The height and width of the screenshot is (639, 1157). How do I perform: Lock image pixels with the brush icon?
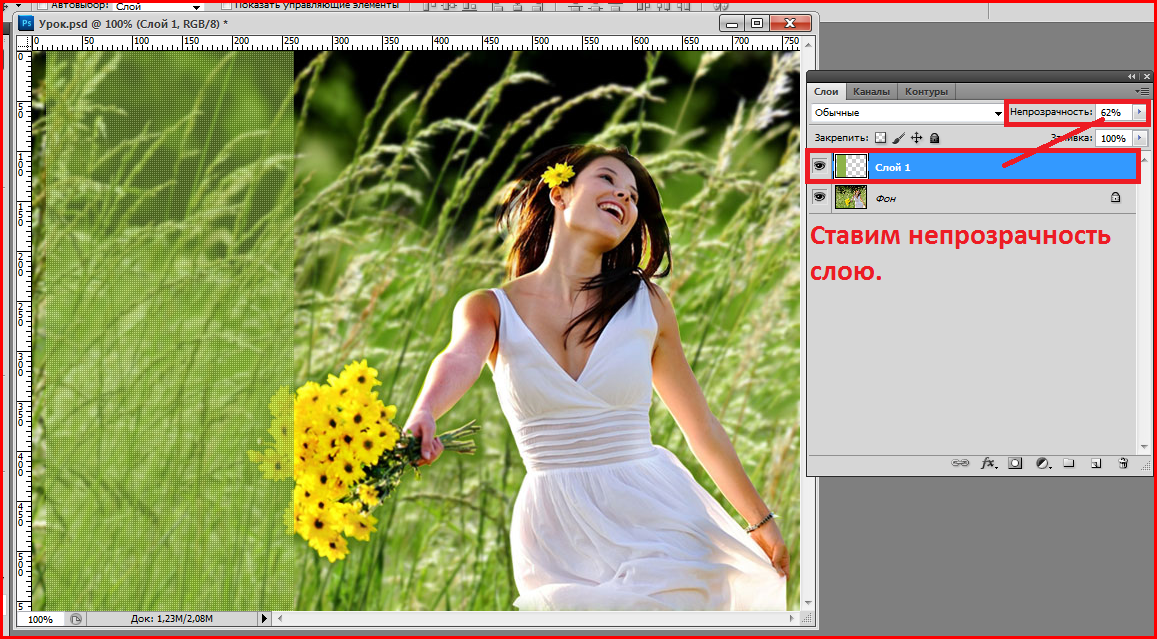(x=898, y=138)
